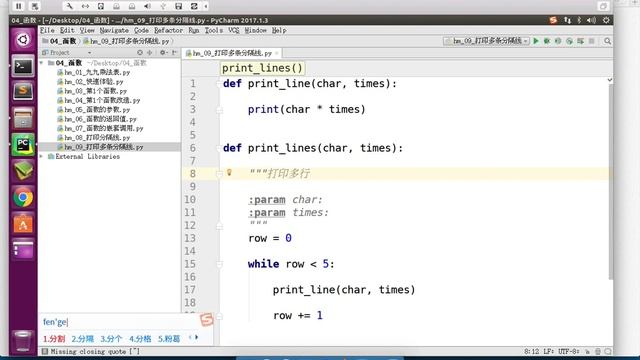Viewport: 640px width, 360px height.
Task: Open Ubuntu Software Center dock icon
Action: click(23, 224)
